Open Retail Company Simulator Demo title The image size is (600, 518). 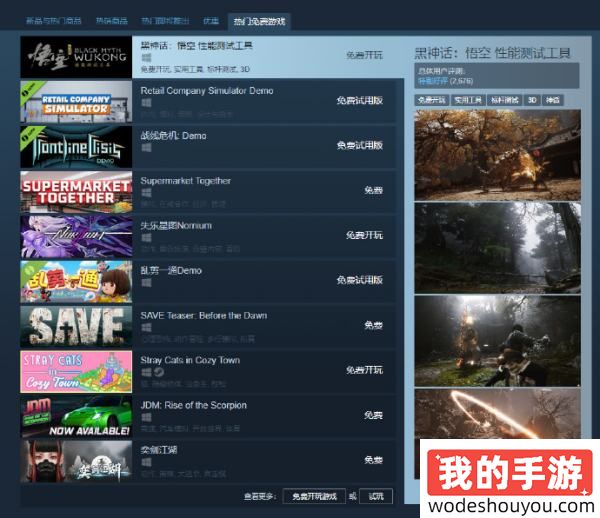(x=207, y=91)
